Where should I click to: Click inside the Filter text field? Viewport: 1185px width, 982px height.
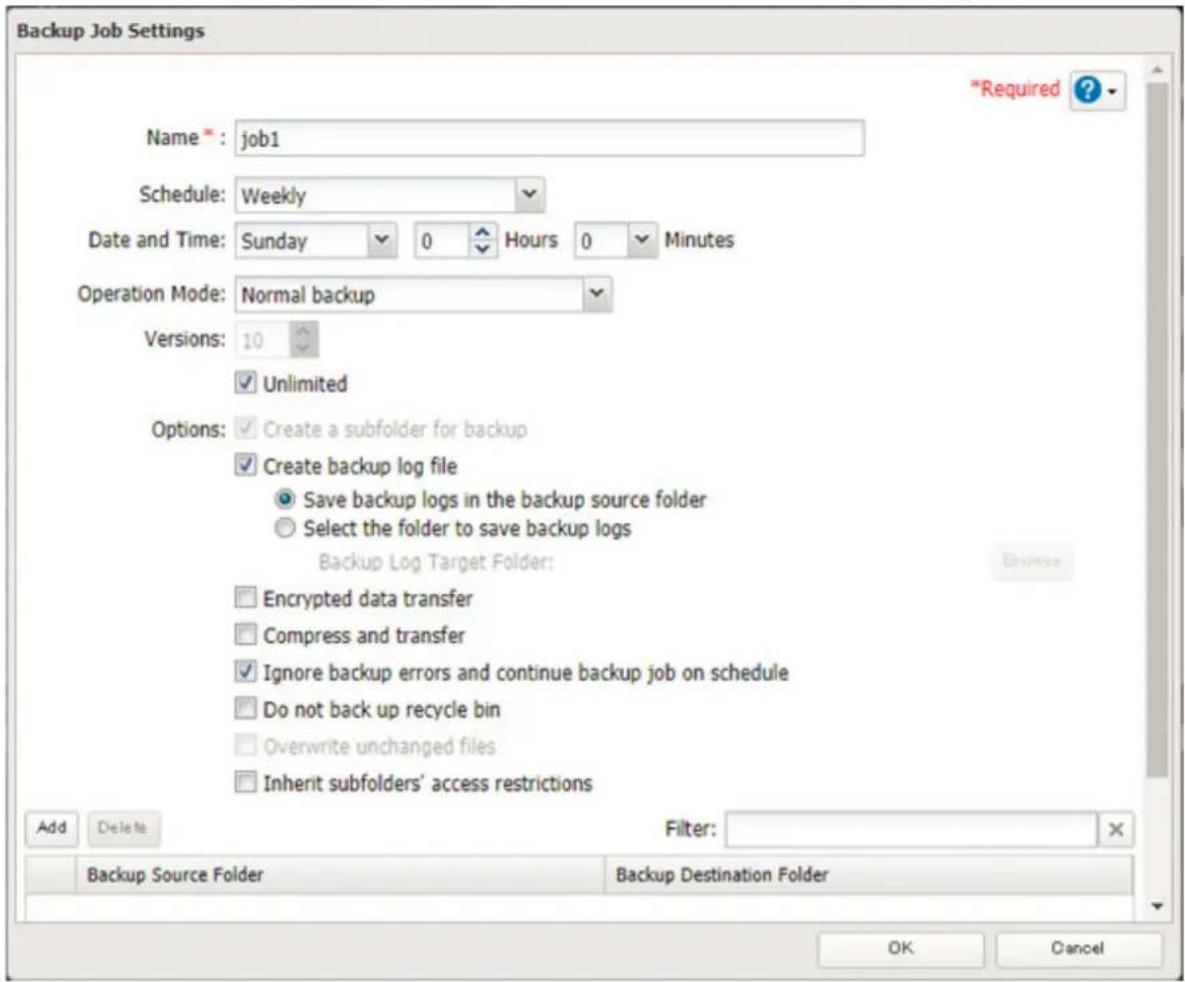(x=911, y=829)
